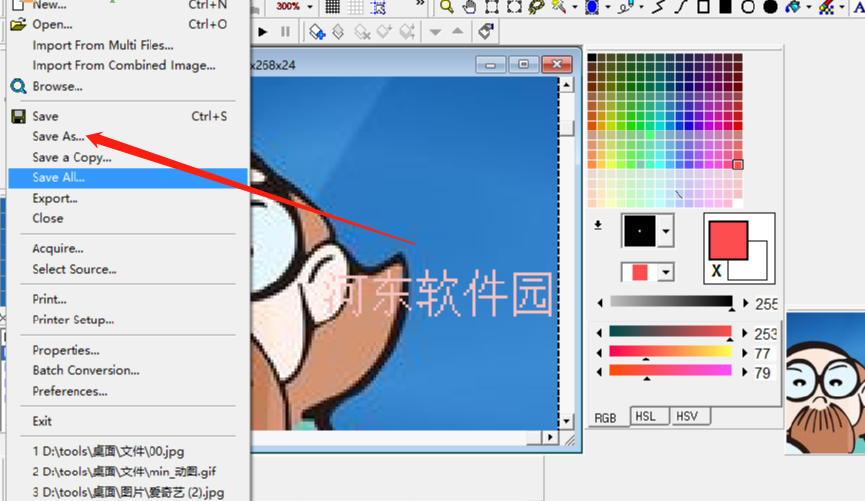Click the dotted selection frame icon
This screenshot has height=501, width=865.
[x=378, y=7]
